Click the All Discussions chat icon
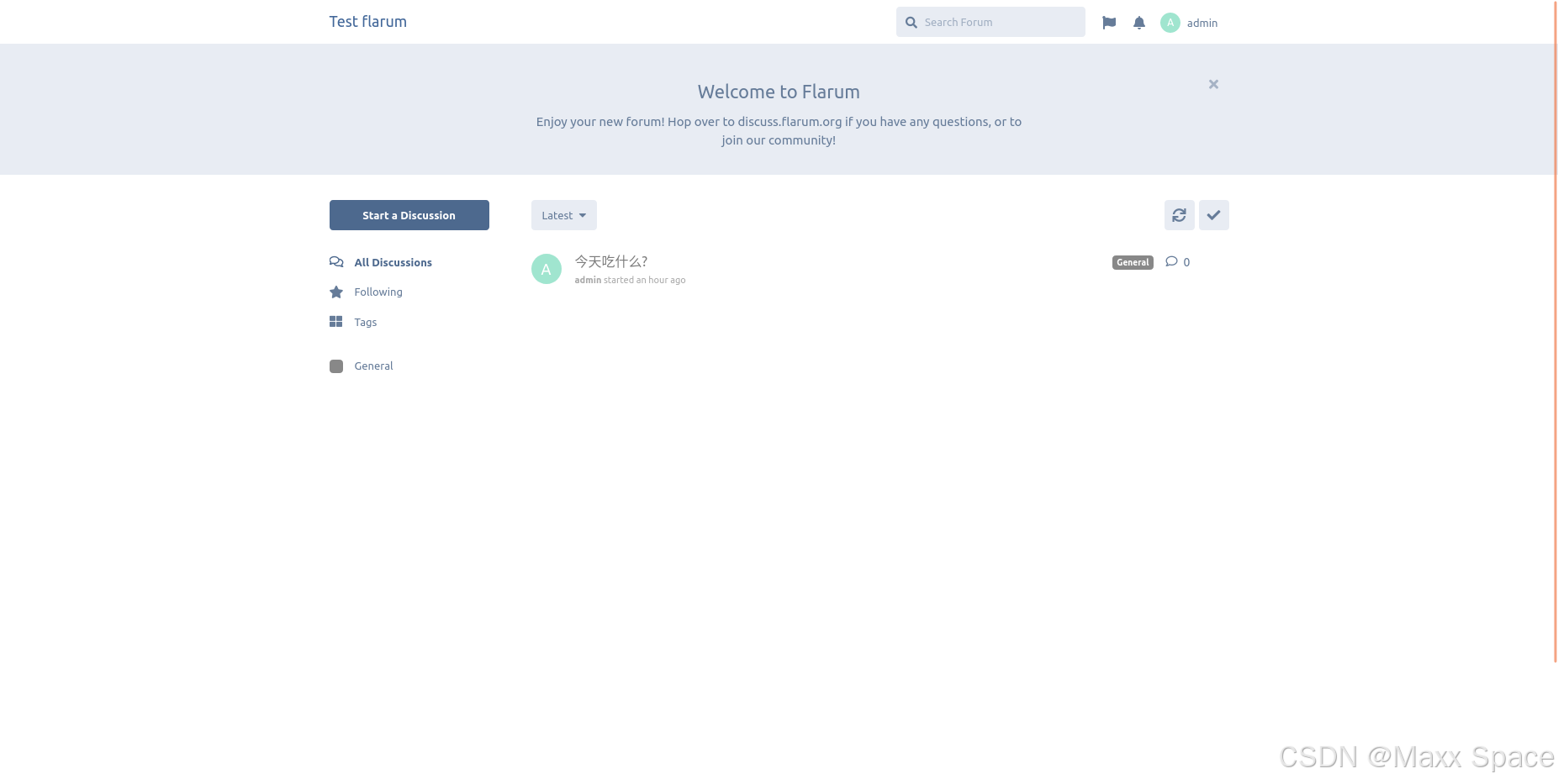 336,262
